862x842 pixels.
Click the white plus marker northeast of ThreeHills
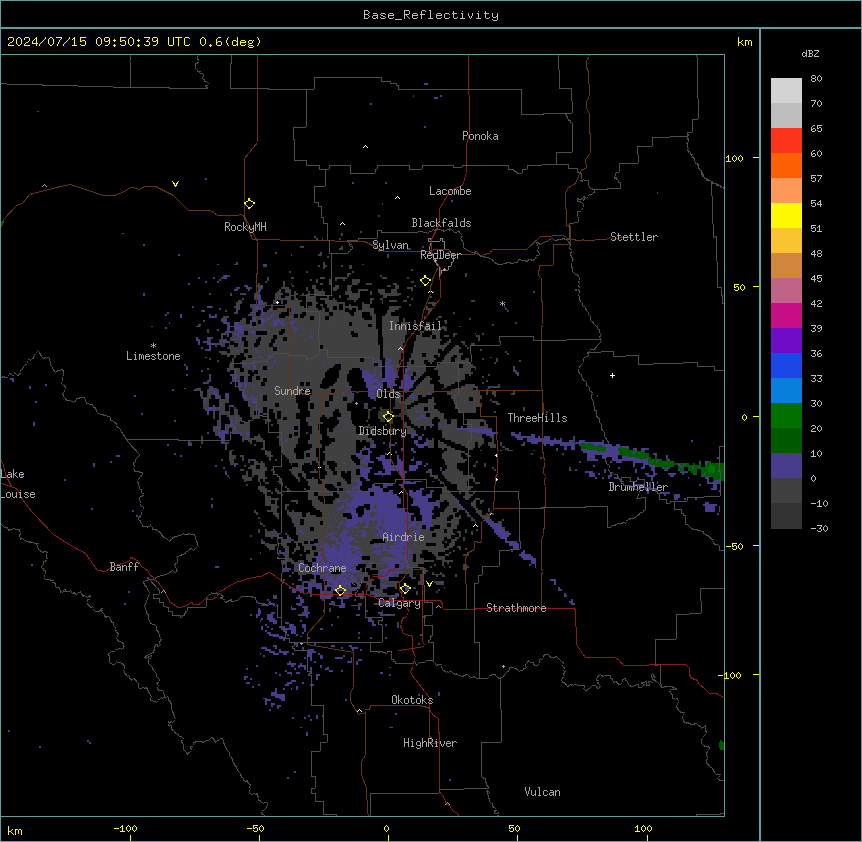612,375
